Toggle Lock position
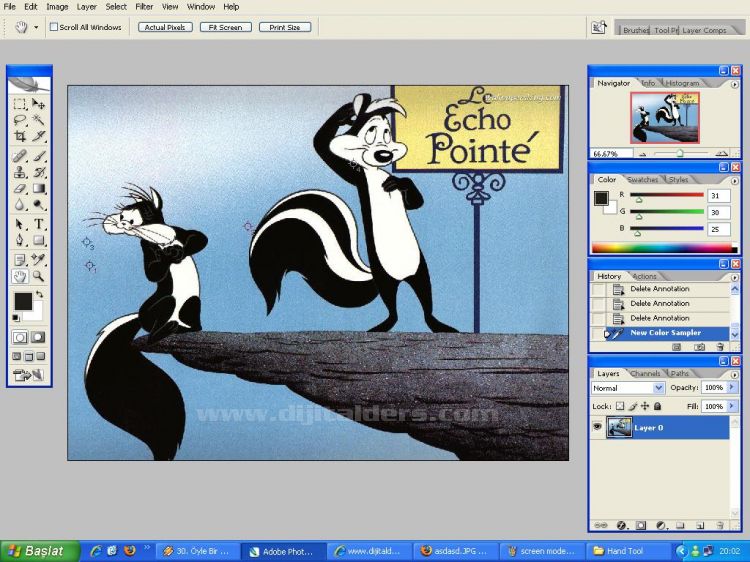750x562 pixels. 645,406
